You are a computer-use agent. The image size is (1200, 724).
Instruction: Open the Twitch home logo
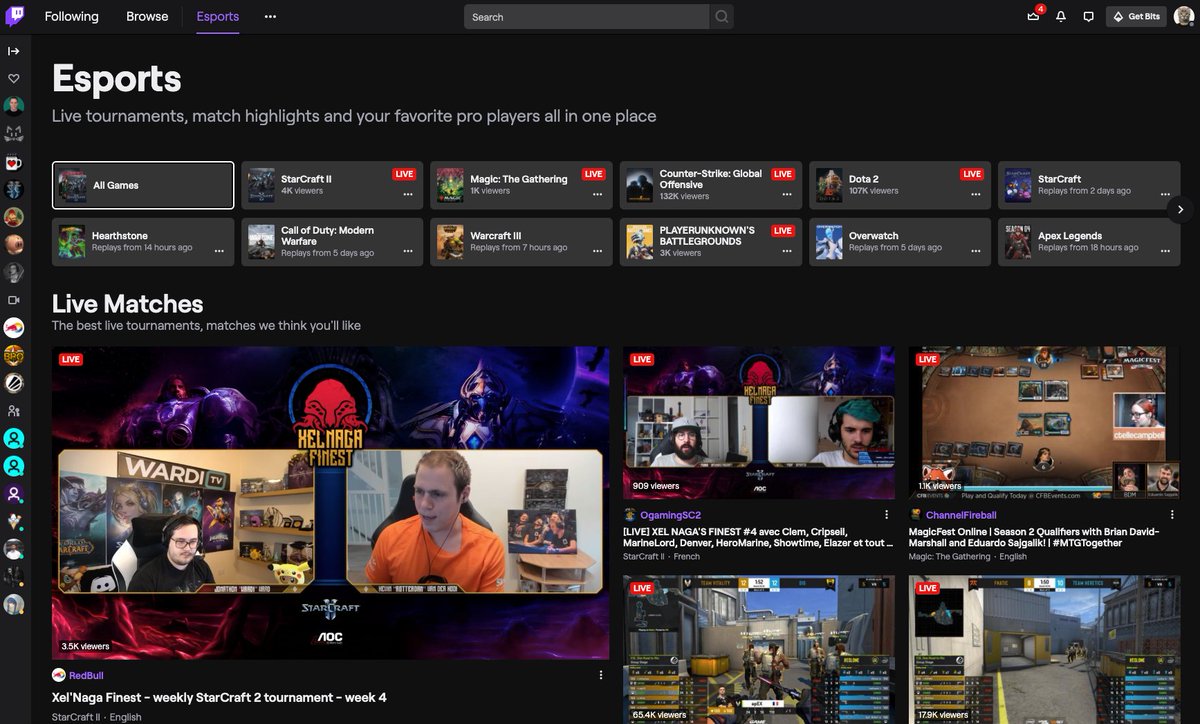pos(15,16)
